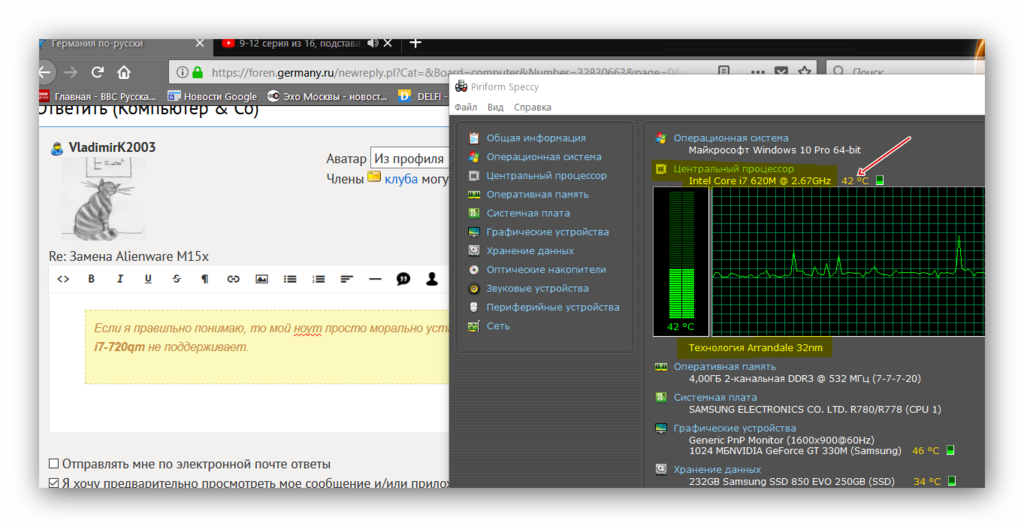Create a bulleted list in the editor
This screenshot has width=1024, height=527.
pos(290,279)
